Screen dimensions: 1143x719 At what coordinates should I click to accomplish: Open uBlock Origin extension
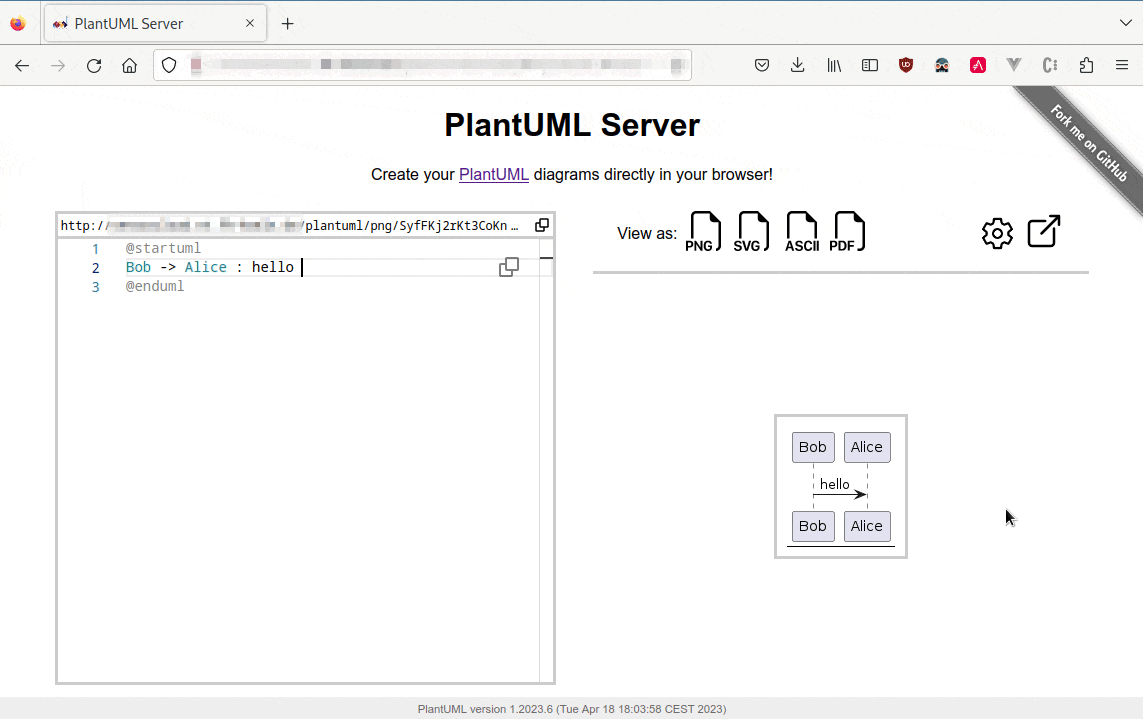pyautogui.click(x=906, y=66)
